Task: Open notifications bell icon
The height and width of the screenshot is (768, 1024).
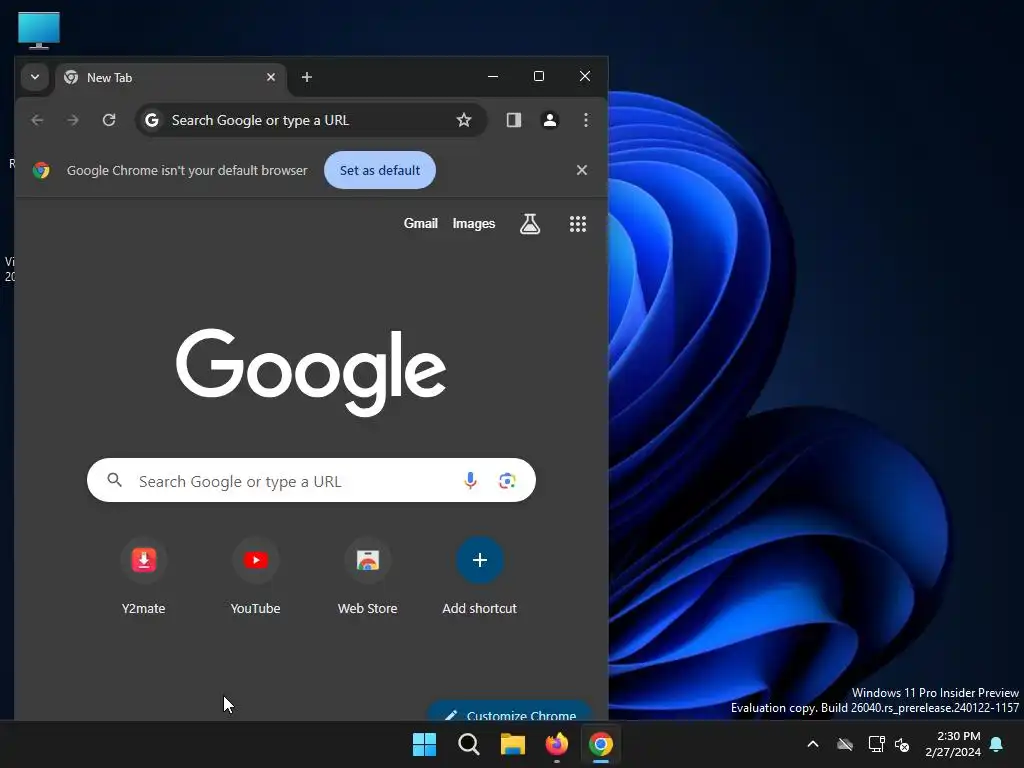Action: click(x=997, y=744)
